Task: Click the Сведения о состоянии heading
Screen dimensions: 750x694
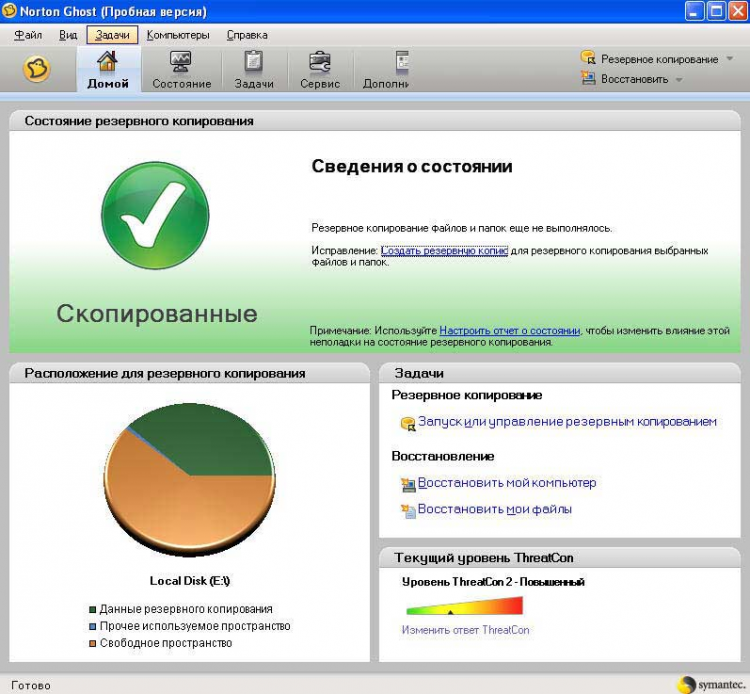Action: pyautogui.click(x=412, y=166)
